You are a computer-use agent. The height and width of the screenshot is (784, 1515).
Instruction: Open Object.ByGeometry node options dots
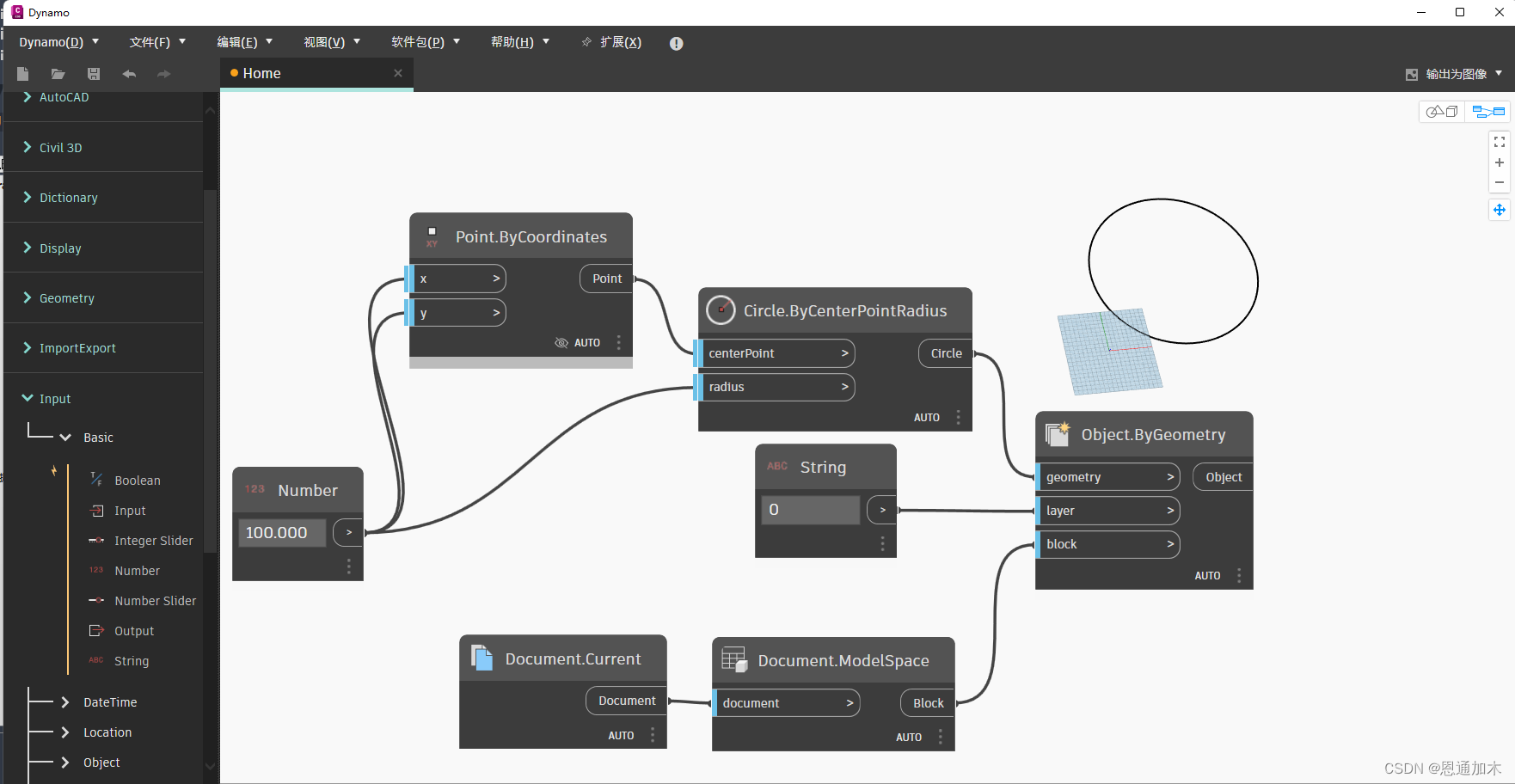1239,575
